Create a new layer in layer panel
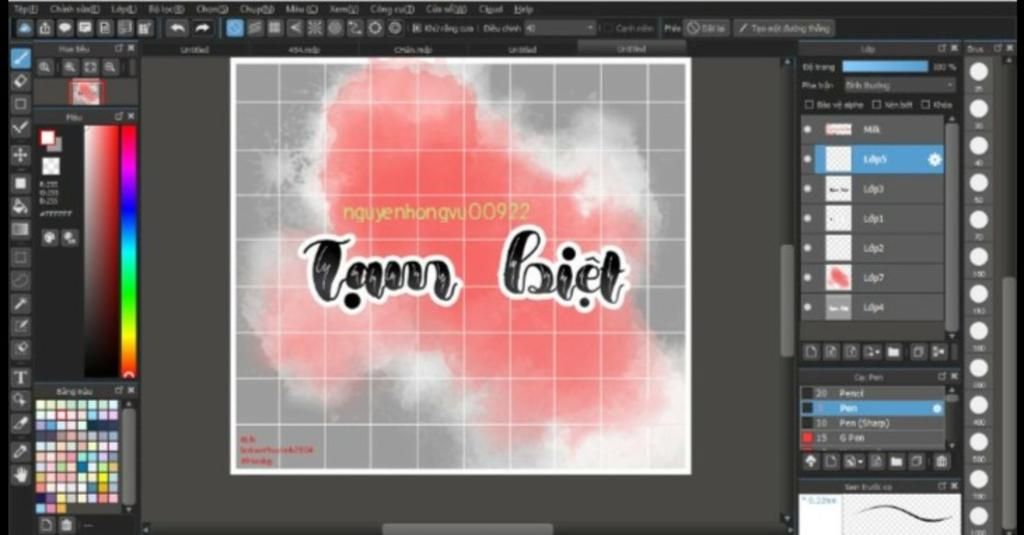The height and width of the screenshot is (535, 1024). click(x=811, y=352)
